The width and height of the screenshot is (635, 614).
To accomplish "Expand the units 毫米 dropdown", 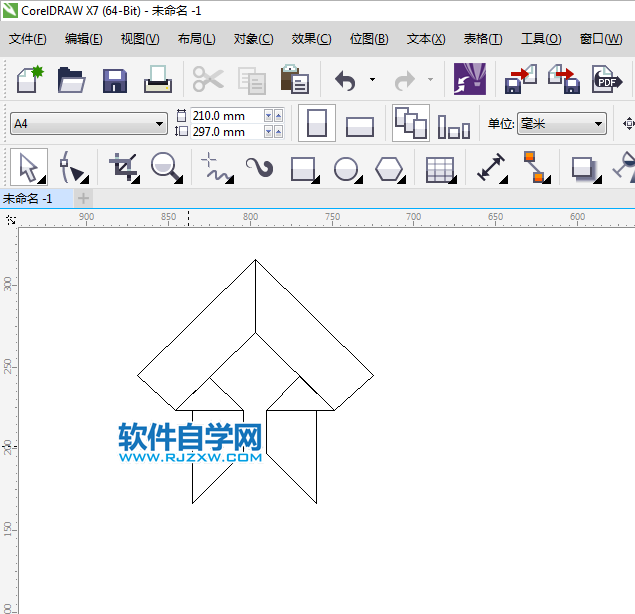I will coord(560,124).
